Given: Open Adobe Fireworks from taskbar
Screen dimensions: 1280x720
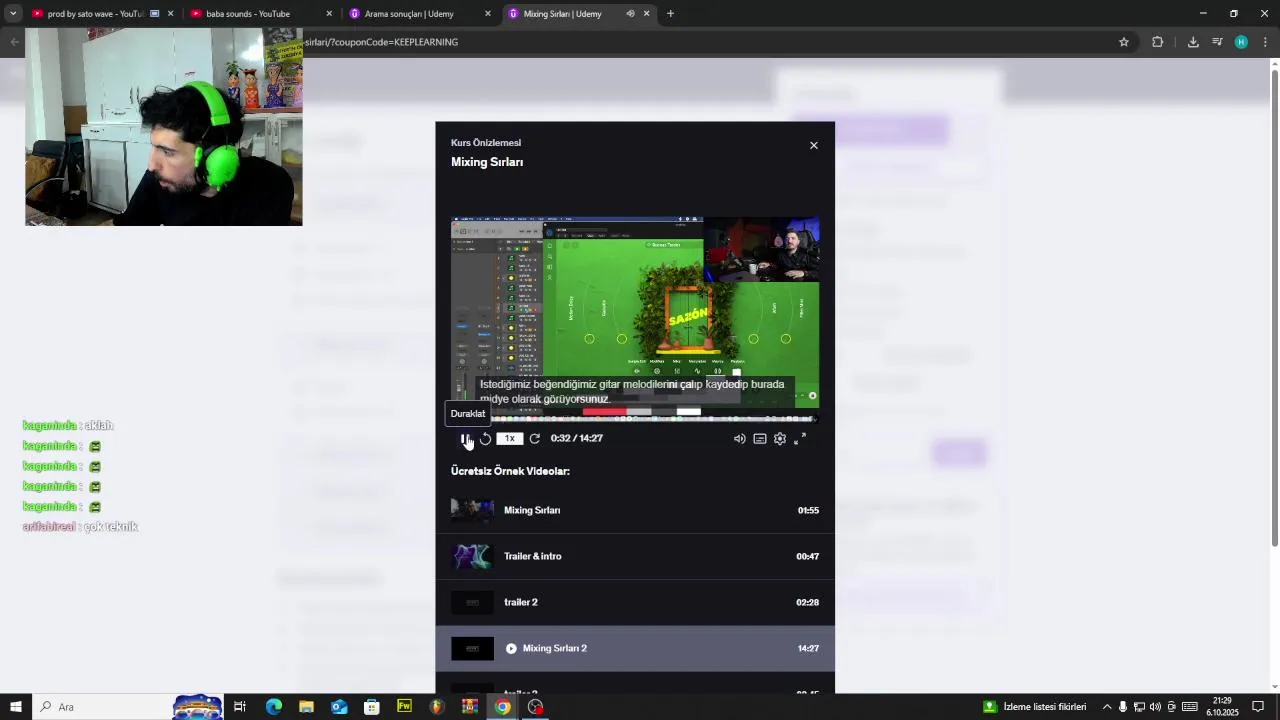Looking at the screenshot, I should tap(404, 707).
